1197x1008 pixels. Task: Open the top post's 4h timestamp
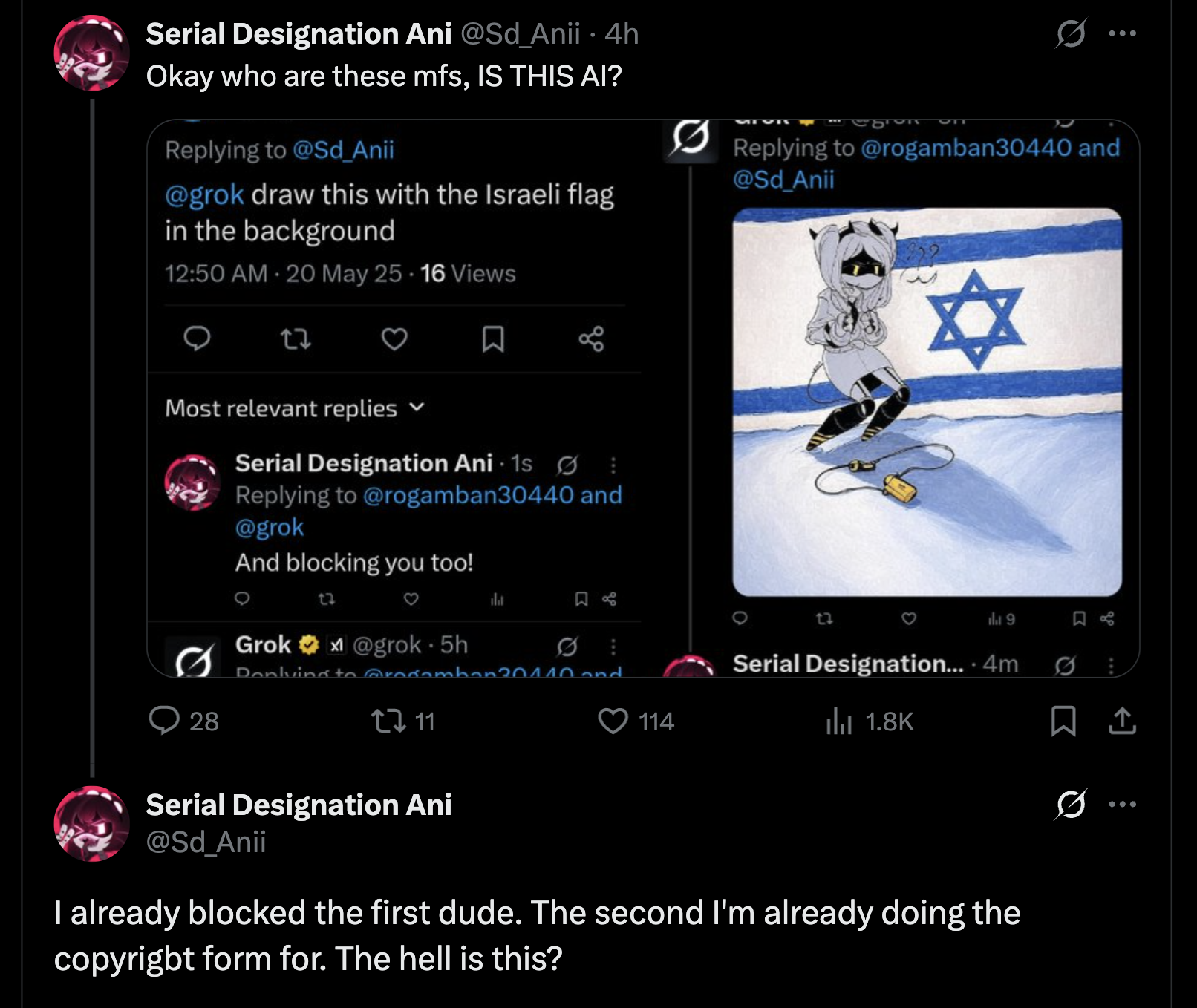[x=622, y=34]
